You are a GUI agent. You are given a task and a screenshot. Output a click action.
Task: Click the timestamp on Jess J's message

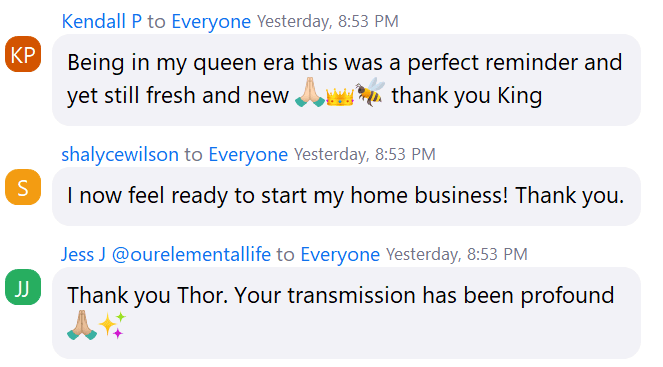point(457,254)
